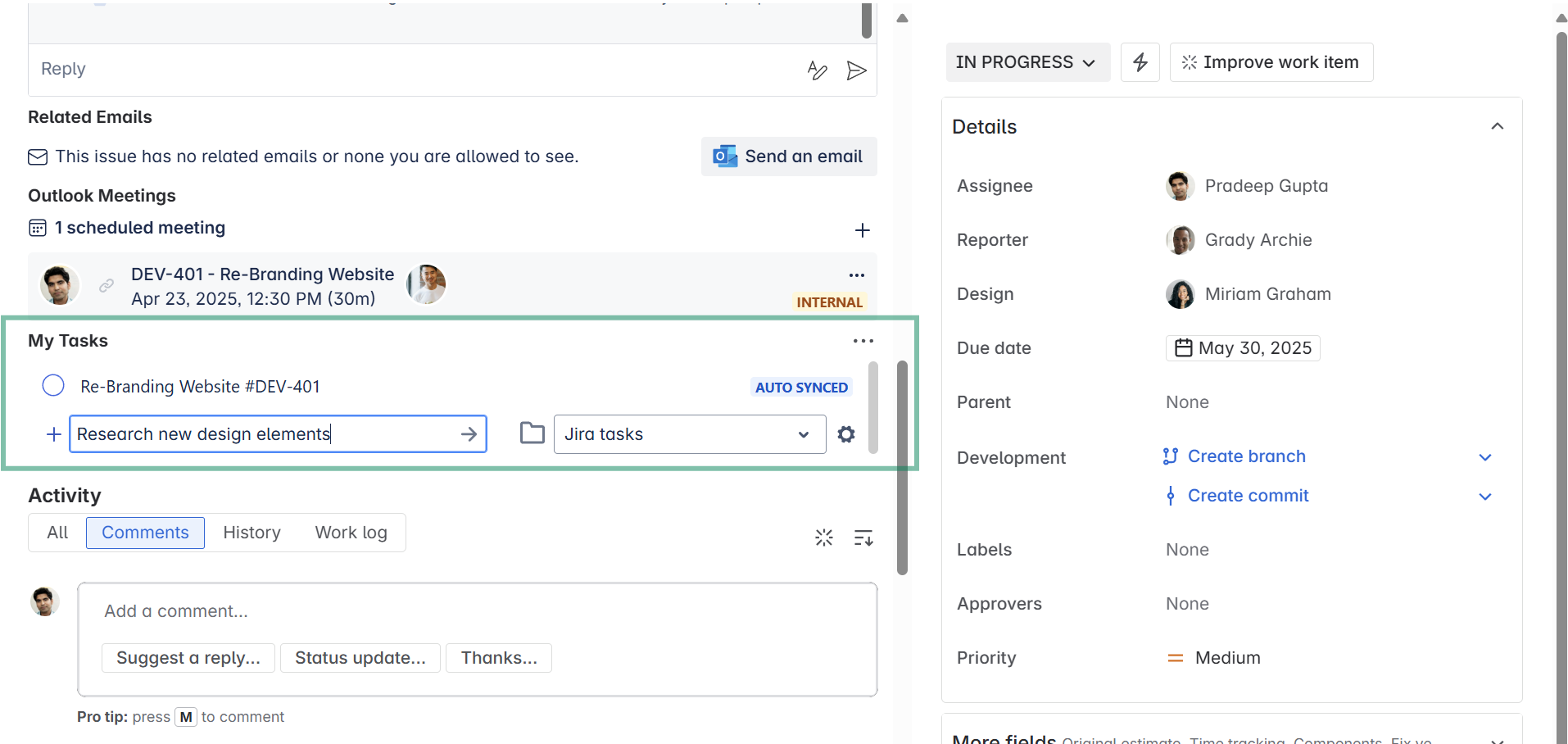Open My Tasks more options menu
The image size is (1568, 744).
pos(863,341)
